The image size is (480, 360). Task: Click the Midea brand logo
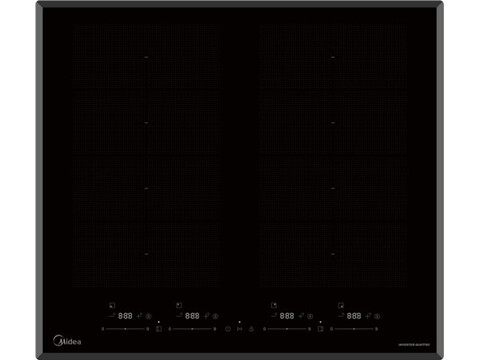click(x=67, y=341)
